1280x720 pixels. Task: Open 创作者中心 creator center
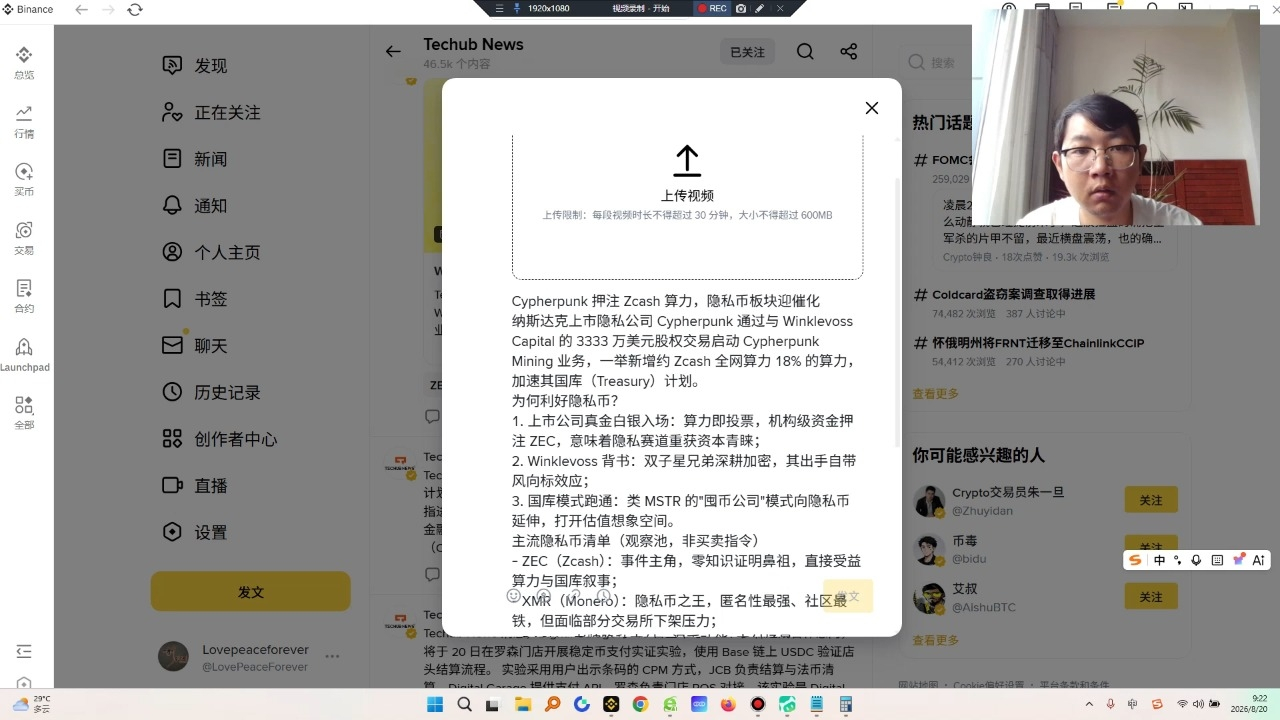point(220,439)
